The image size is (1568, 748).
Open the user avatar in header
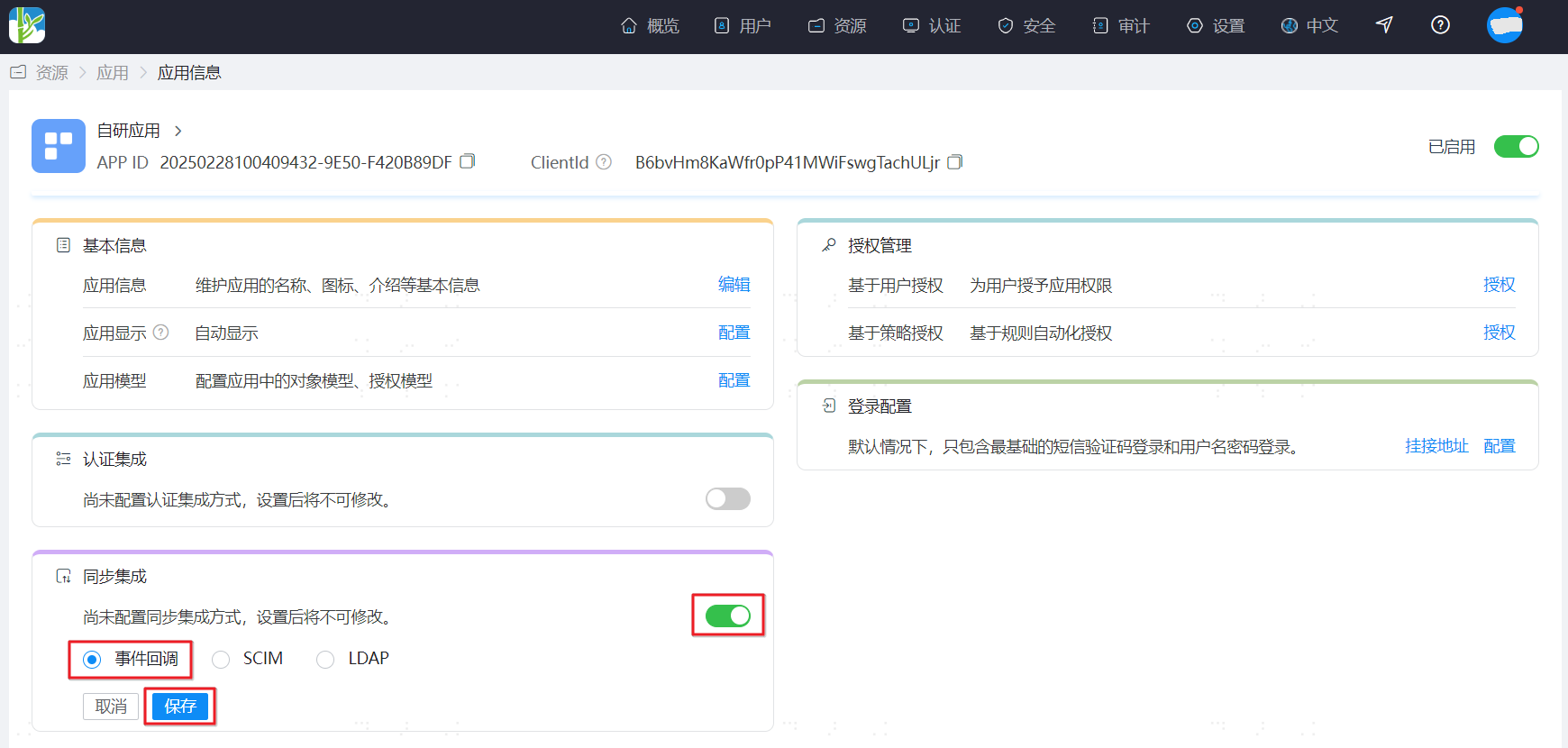click(1504, 25)
